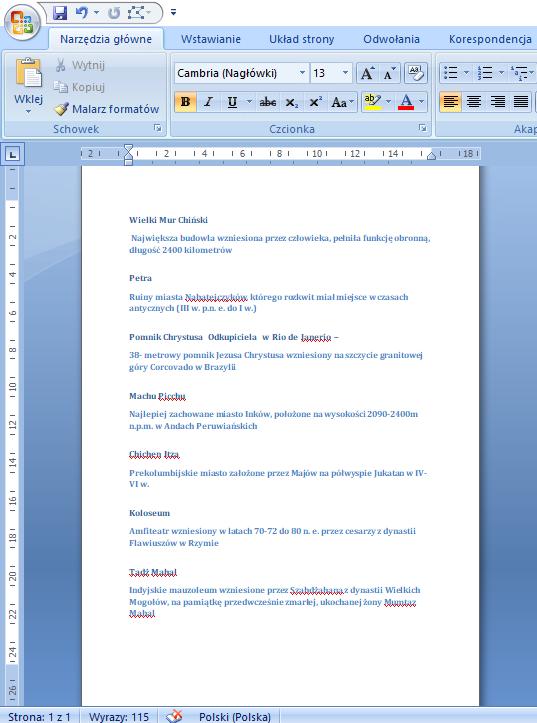Screen dimensions: 537x723
Task: Paste using the Wklej clipboard icon
Action: tap(28, 73)
